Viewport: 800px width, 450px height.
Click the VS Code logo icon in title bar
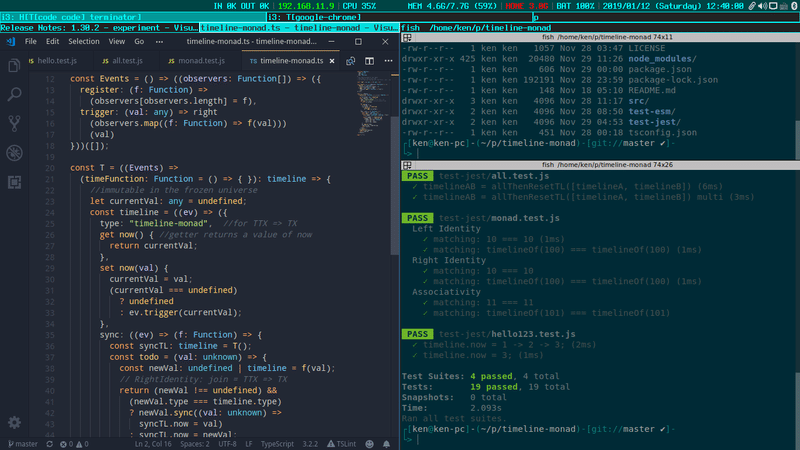point(11,41)
